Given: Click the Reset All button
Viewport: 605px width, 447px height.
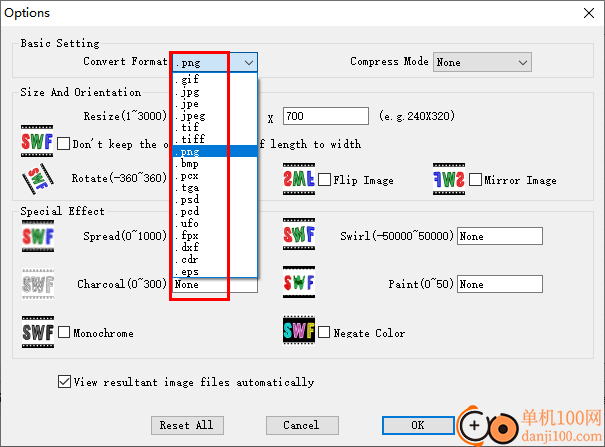Looking at the screenshot, I should 187,425.
